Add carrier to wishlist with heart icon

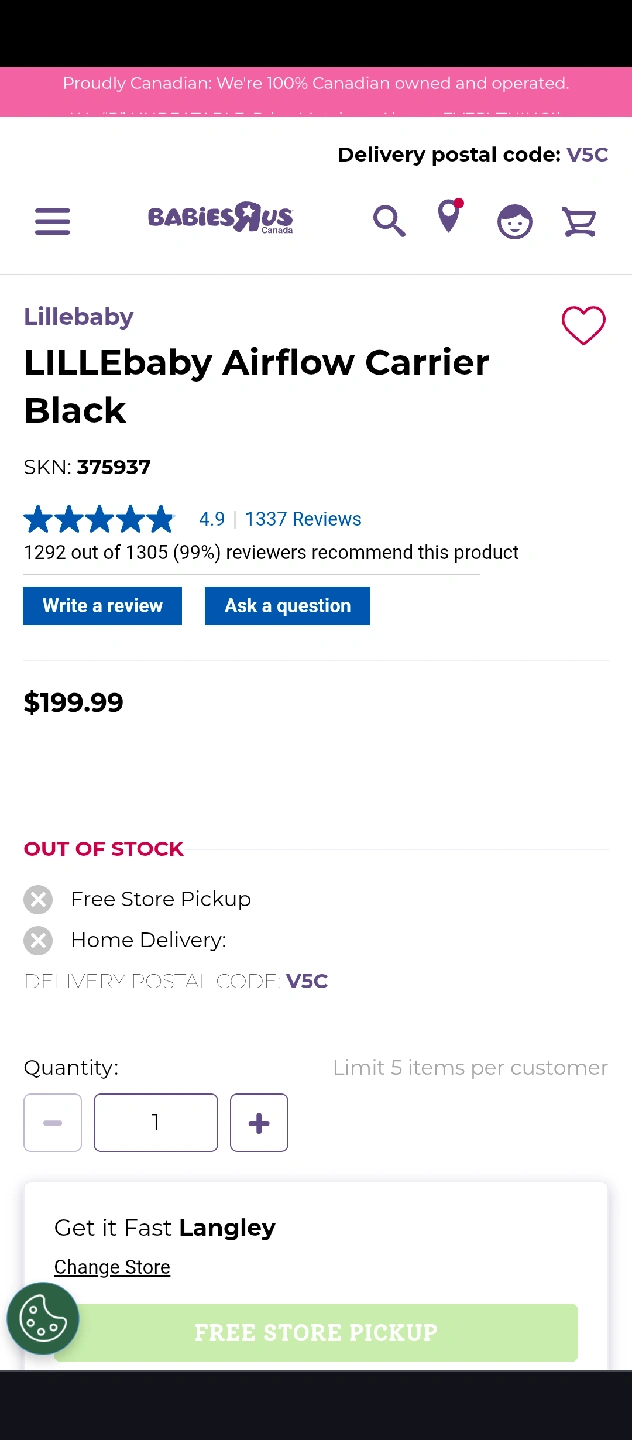point(583,326)
